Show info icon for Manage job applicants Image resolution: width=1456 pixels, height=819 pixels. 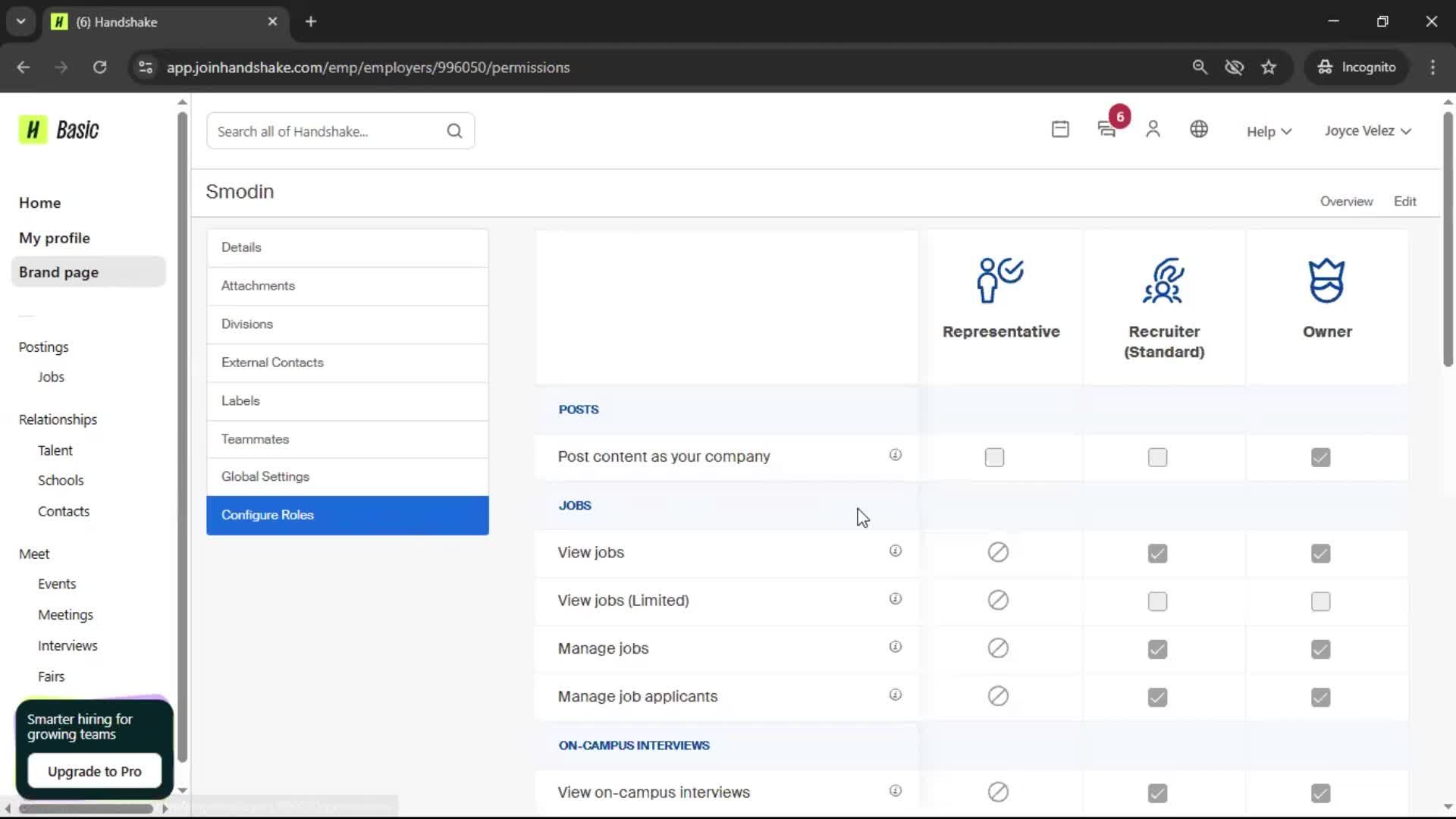coord(896,695)
